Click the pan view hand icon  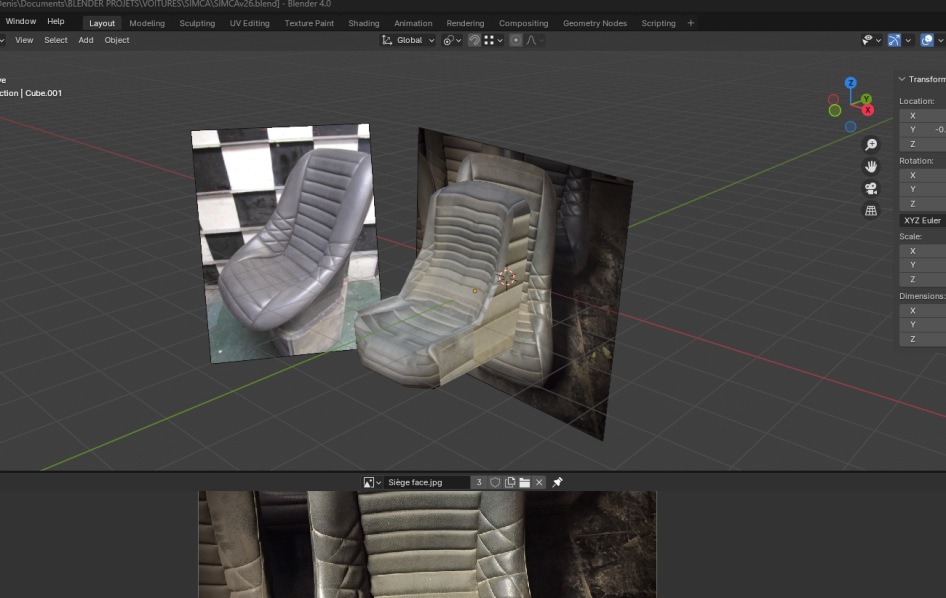point(871,166)
